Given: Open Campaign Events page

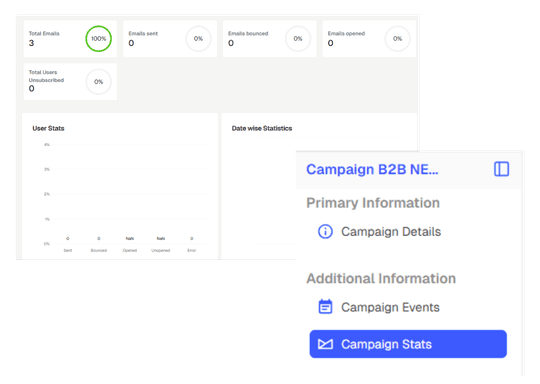Looking at the screenshot, I should (x=390, y=307).
